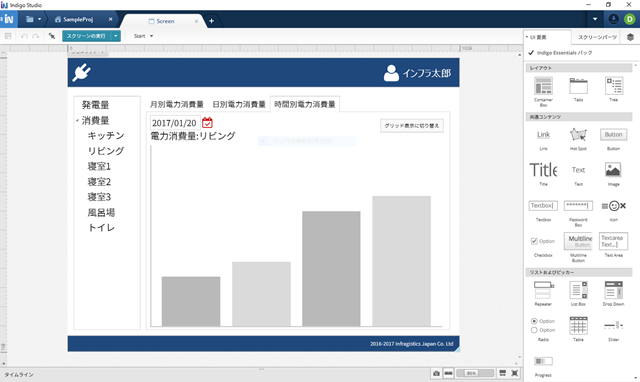Click the グリッド表示に切り替え button

click(x=412, y=126)
